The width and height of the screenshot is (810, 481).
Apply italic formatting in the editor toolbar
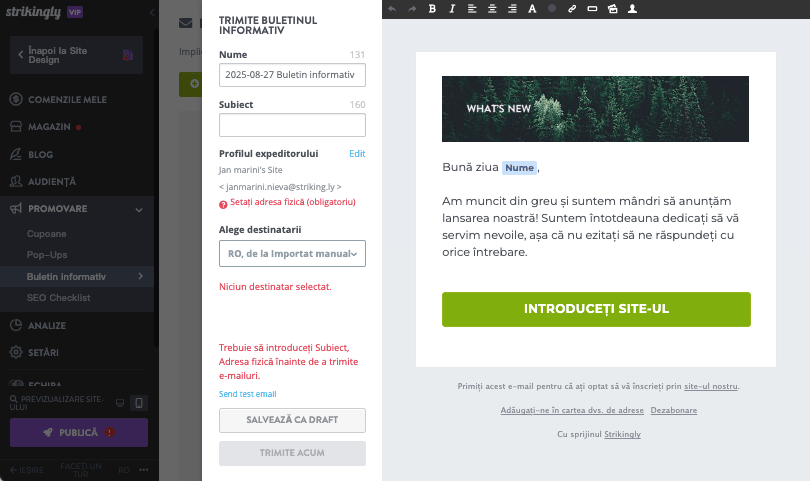[x=452, y=9]
